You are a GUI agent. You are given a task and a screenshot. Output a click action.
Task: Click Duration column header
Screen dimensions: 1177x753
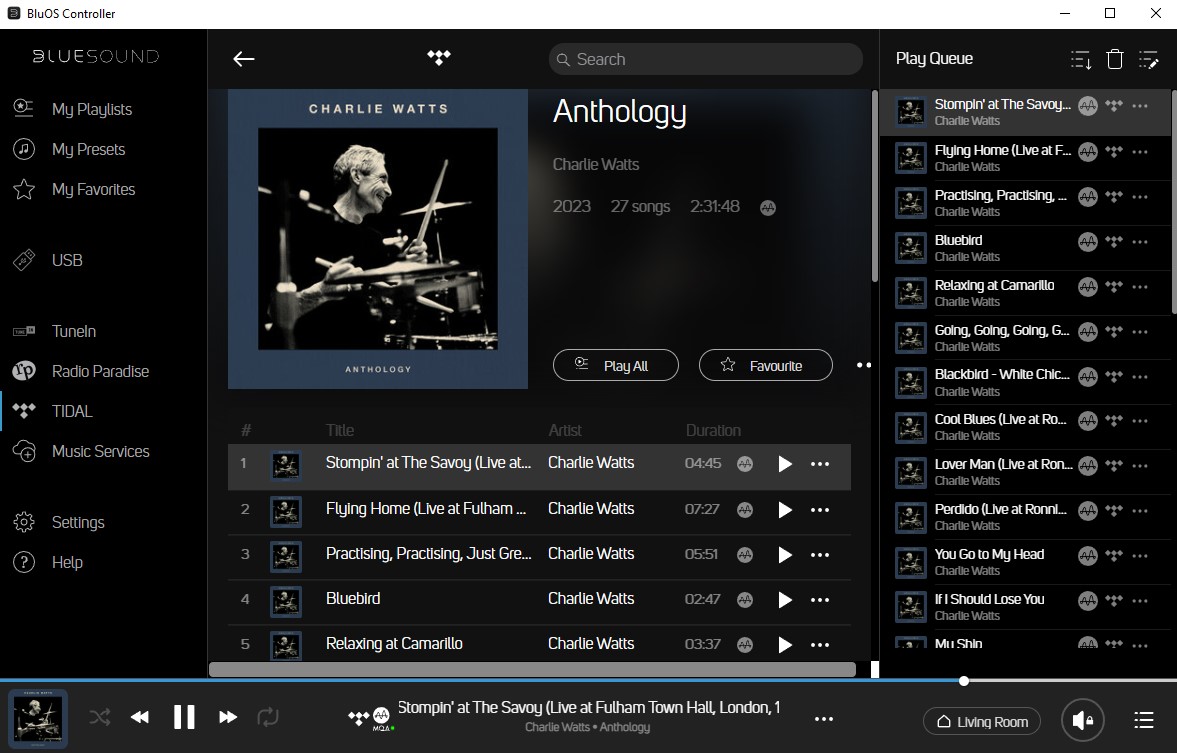[x=713, y=430]
